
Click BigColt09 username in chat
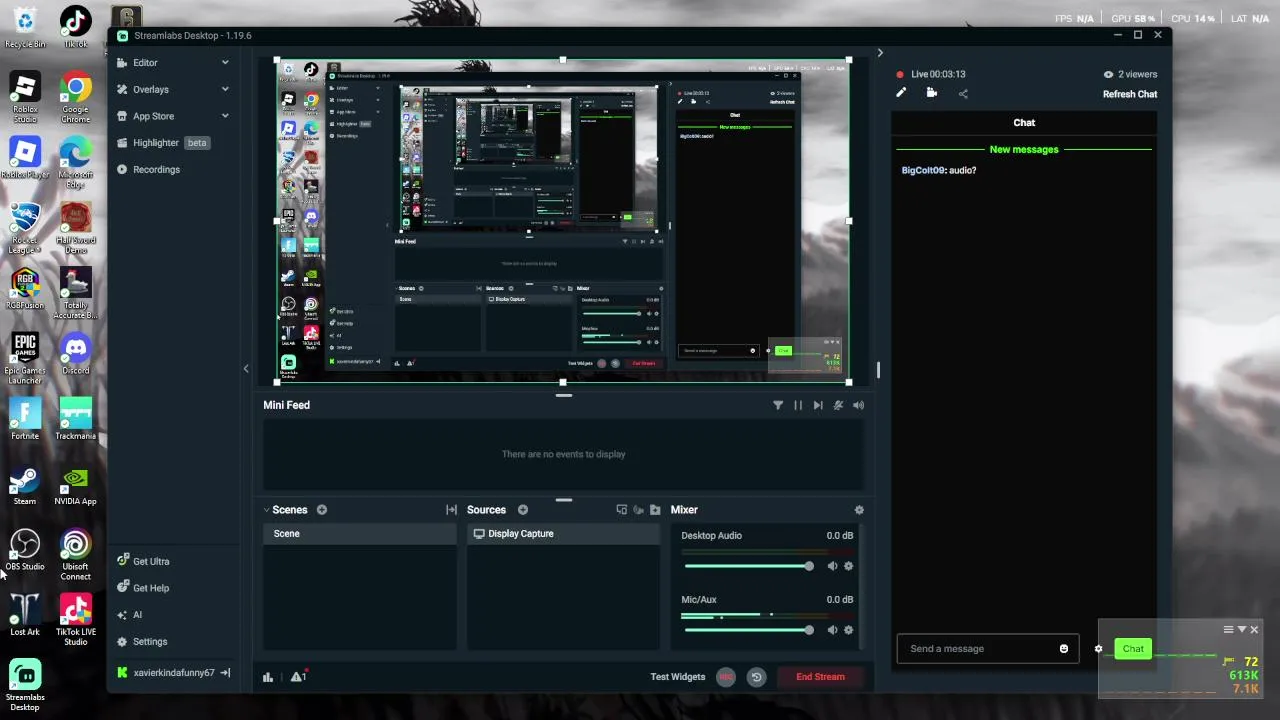click(923, 170)
